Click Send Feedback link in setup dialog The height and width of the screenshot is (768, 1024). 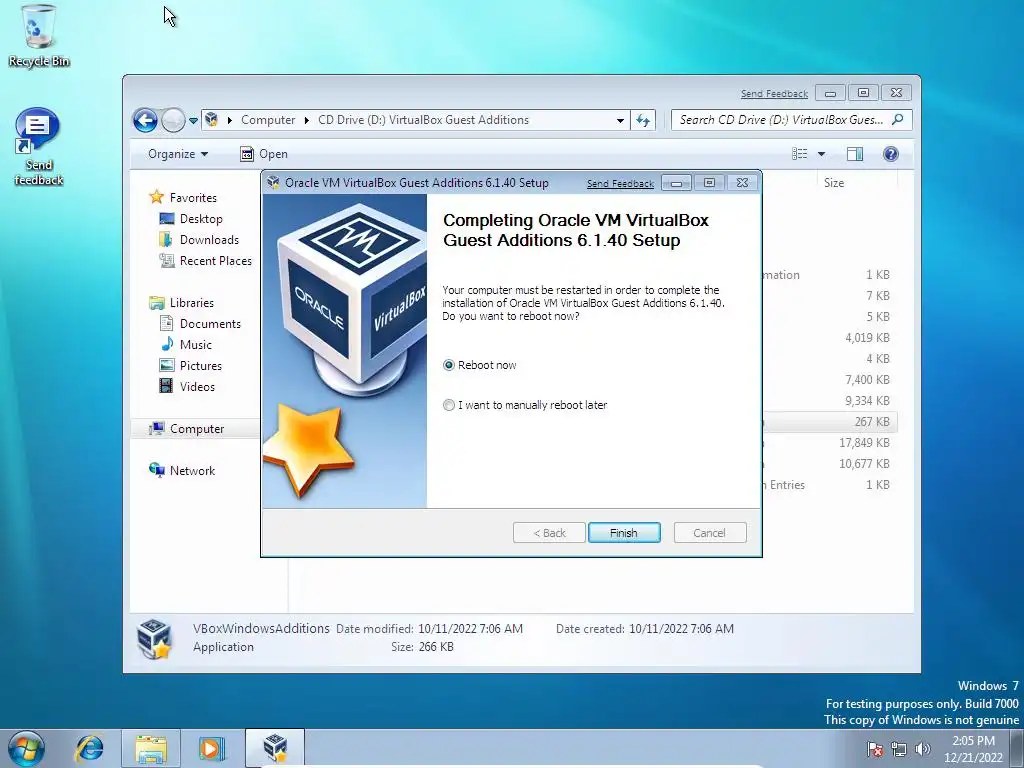pyautogui.click(x=620, y=184)
